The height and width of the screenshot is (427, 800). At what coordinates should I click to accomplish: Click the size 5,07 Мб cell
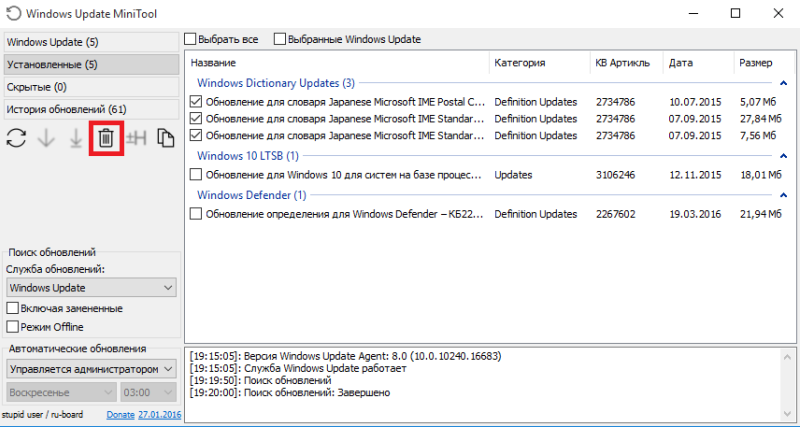coord(759,102)
